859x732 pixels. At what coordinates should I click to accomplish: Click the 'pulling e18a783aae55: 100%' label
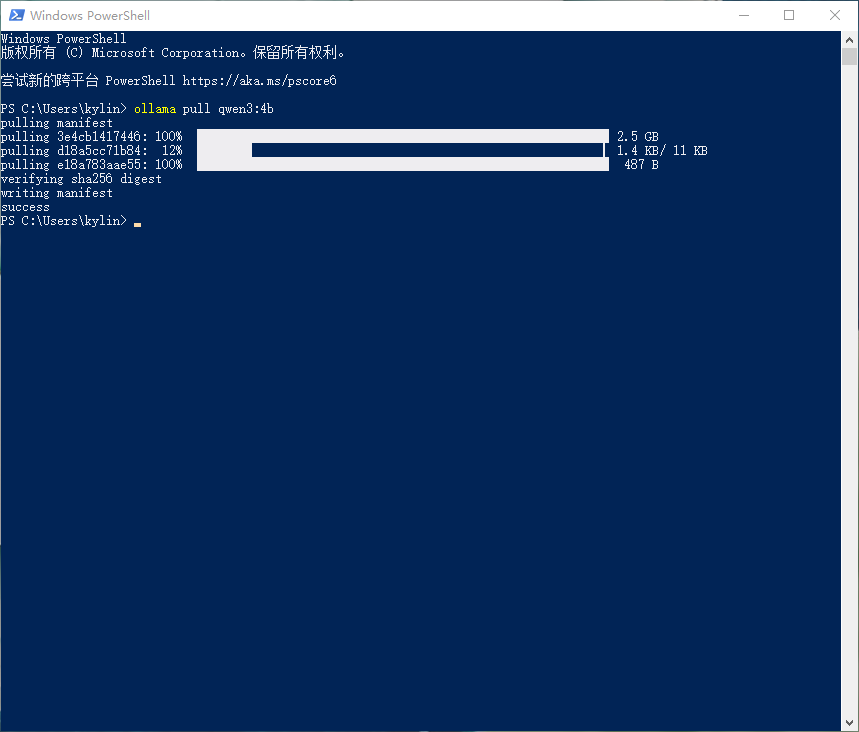pos(91,164)
